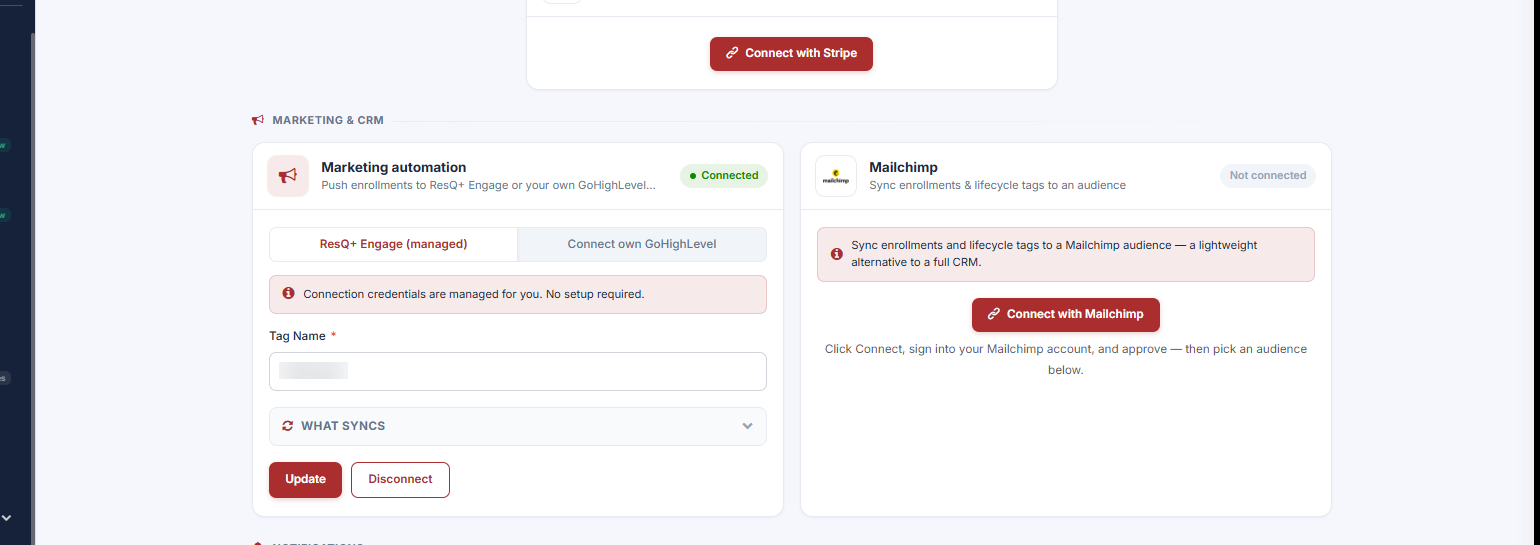Image resolution: width=1540 pixels, height=545 pixels.
Task: Click the Marketing & CRM section megaphone icon
Action: pos(258,120)
